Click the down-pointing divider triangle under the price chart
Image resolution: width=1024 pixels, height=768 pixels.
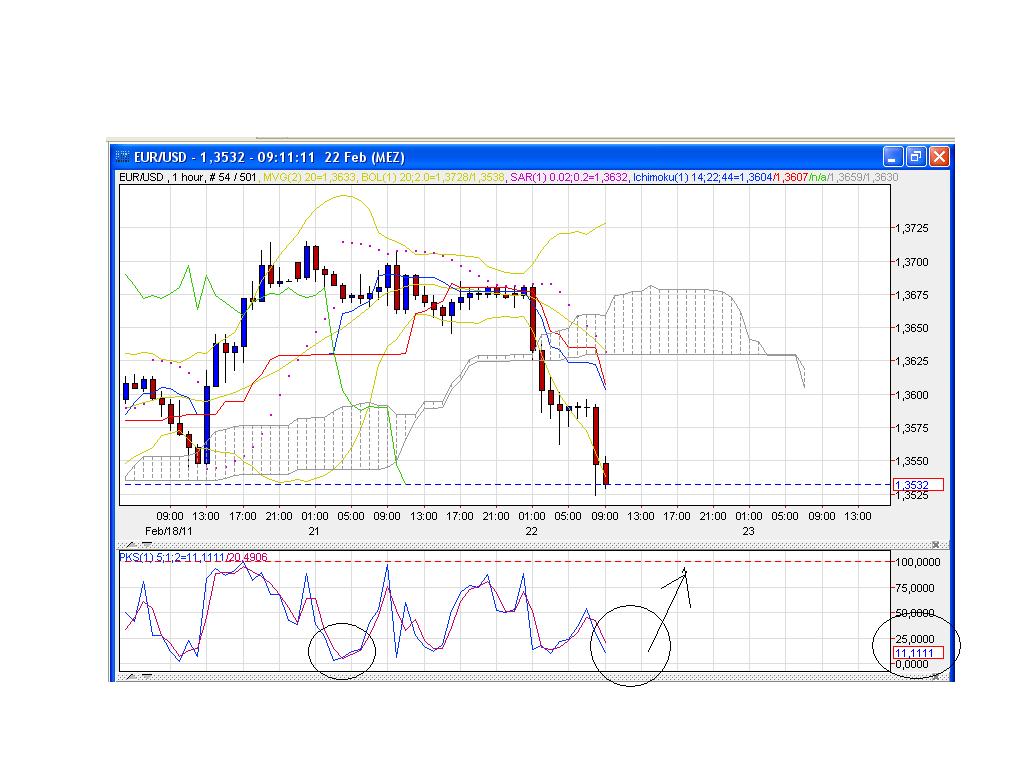click(x=146, y=544)
